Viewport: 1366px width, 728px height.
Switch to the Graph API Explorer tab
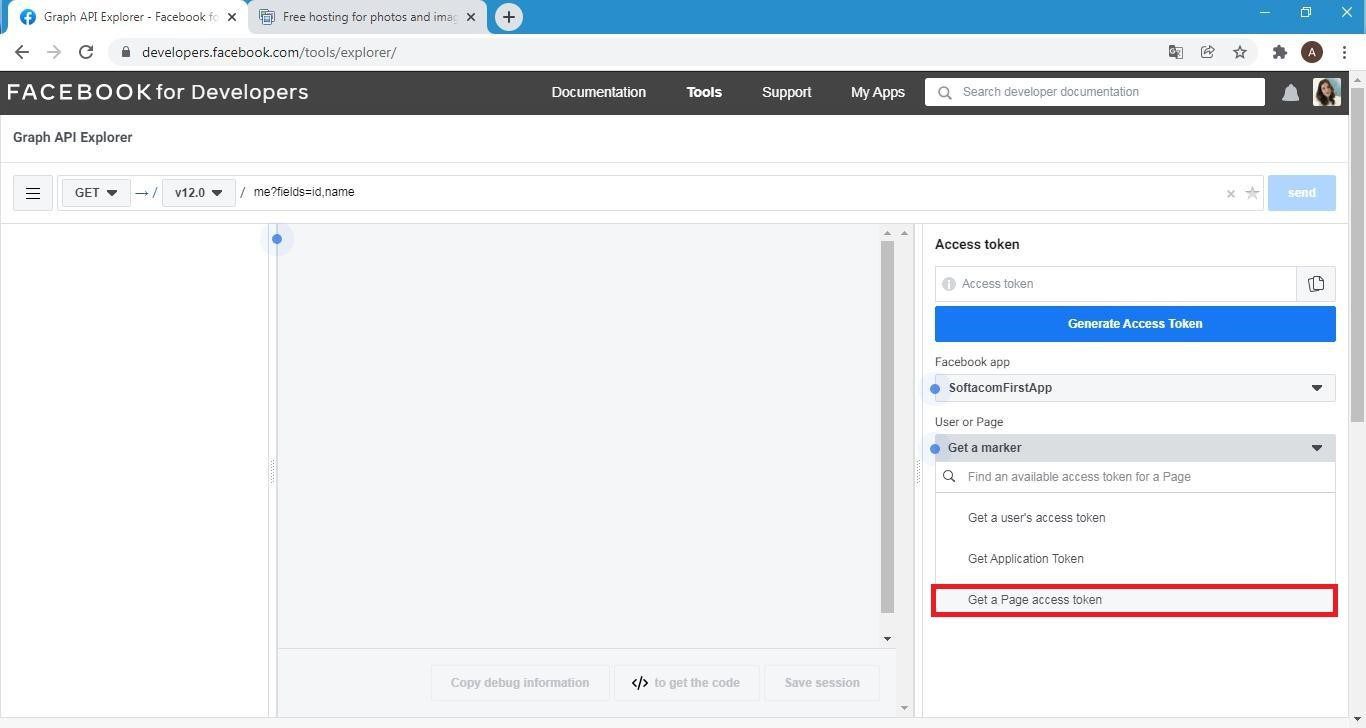(x=128, y=17)
